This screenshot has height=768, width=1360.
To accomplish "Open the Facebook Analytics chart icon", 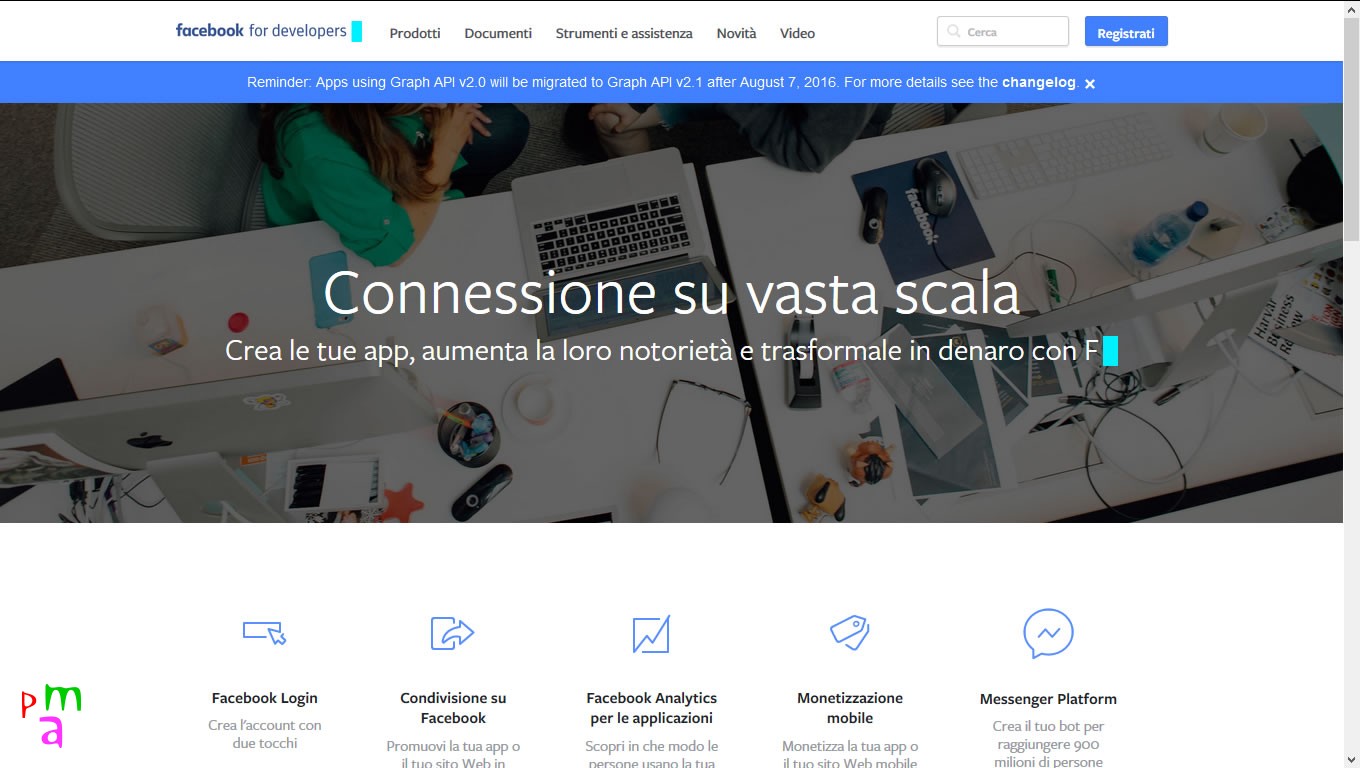I will point(651,633).
